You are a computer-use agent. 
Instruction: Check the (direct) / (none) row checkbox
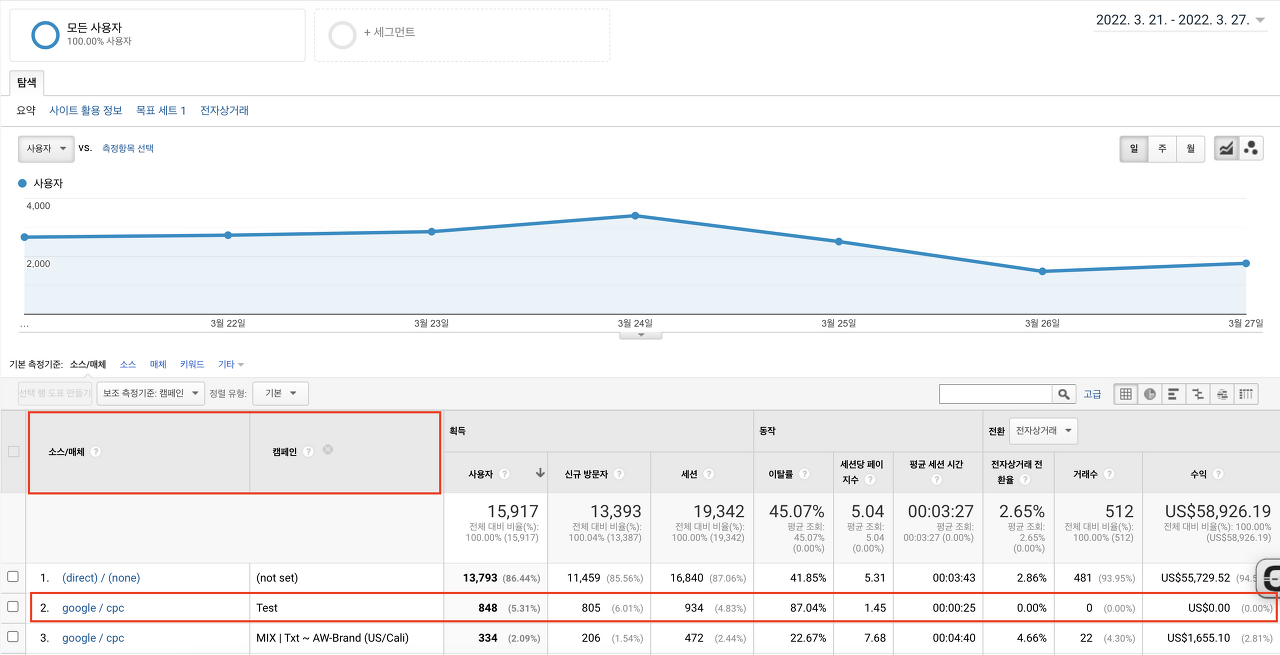(x=13, y=577)
